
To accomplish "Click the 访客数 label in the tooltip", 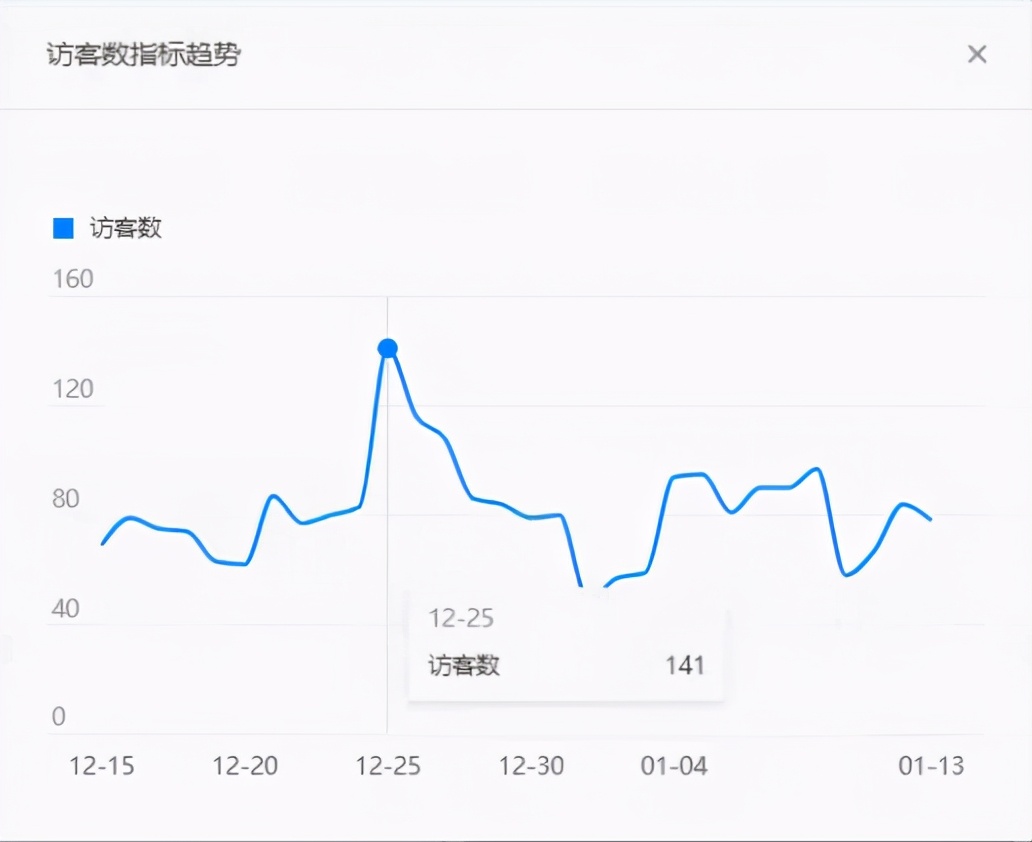I will (459, 665).
